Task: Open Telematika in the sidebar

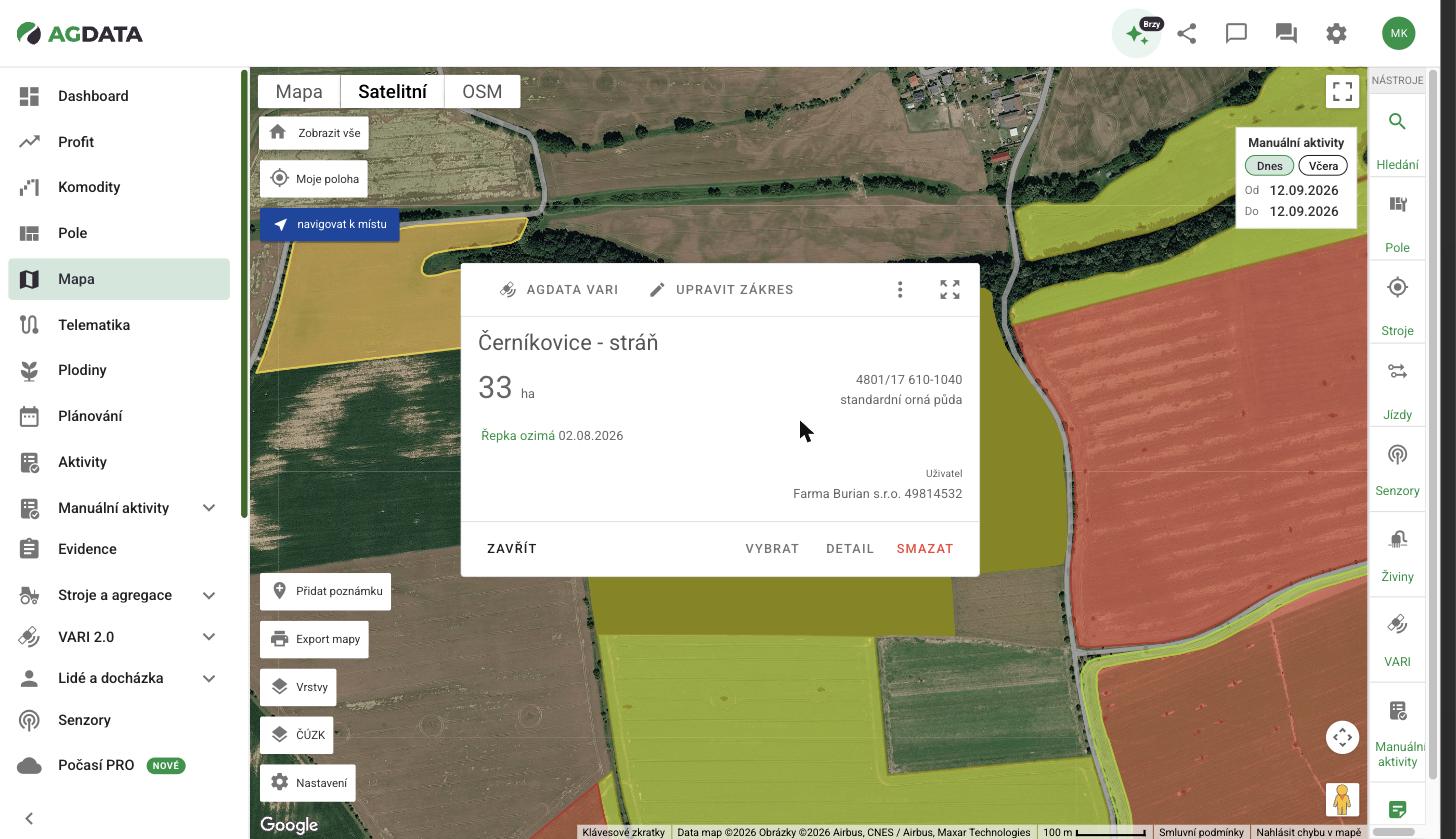Action: (x=119, y=325)
